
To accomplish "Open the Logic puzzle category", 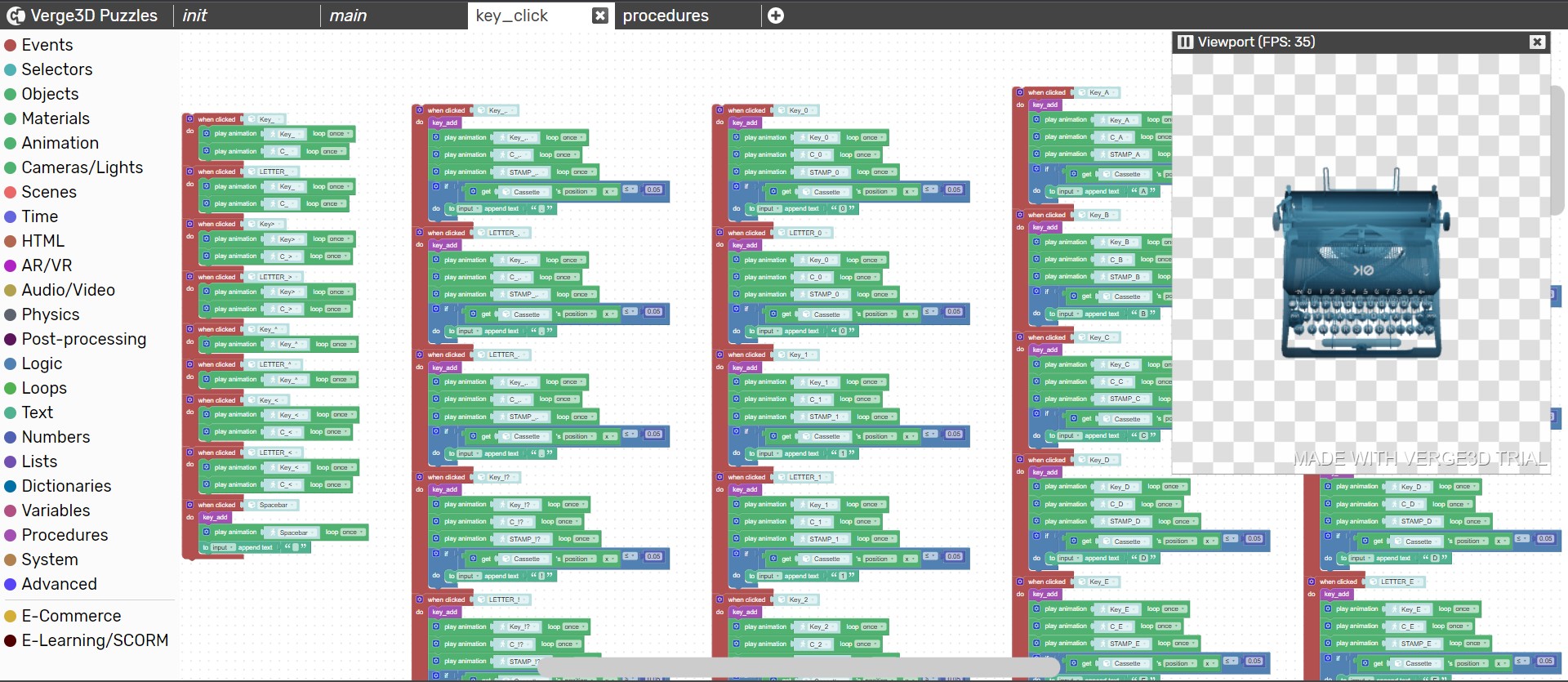I will pyautogui.click(x=42, y=363).
